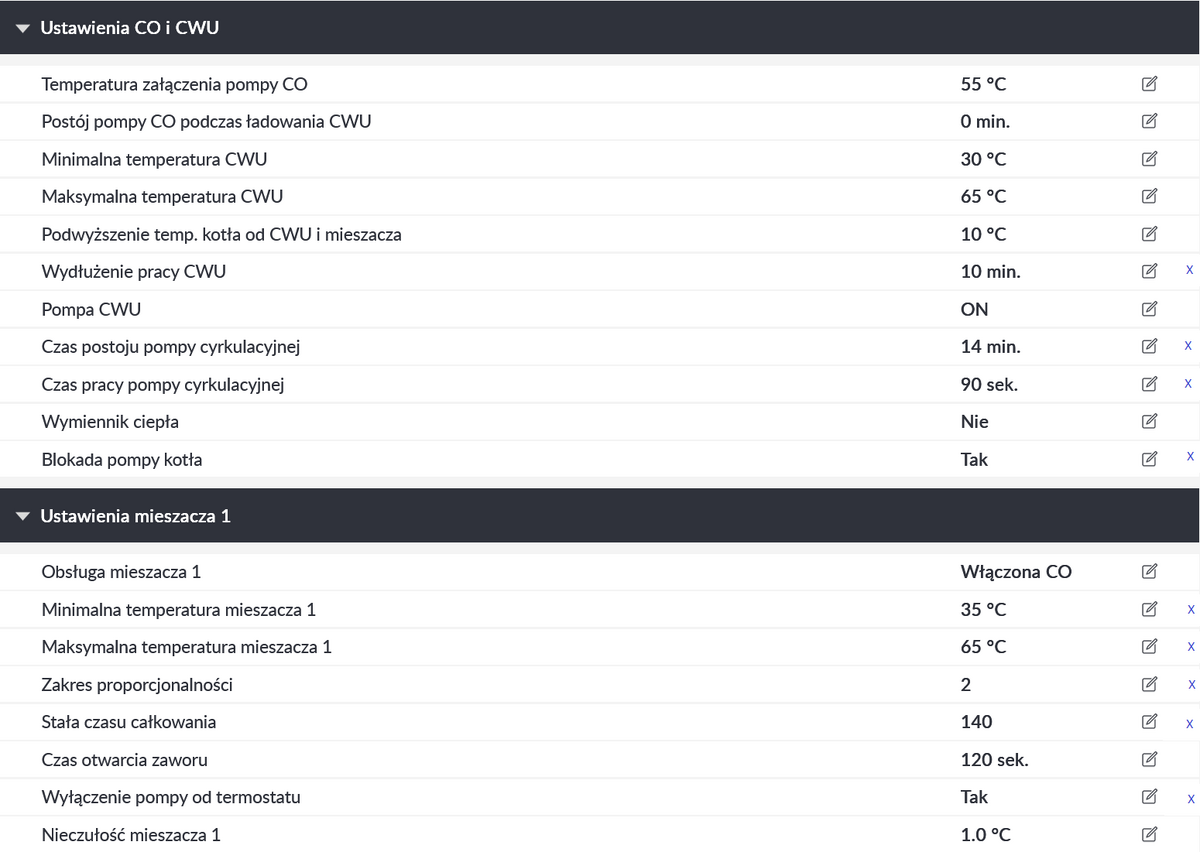
Task: Click the Włączona CO value text
Action: pos(1015,572)
